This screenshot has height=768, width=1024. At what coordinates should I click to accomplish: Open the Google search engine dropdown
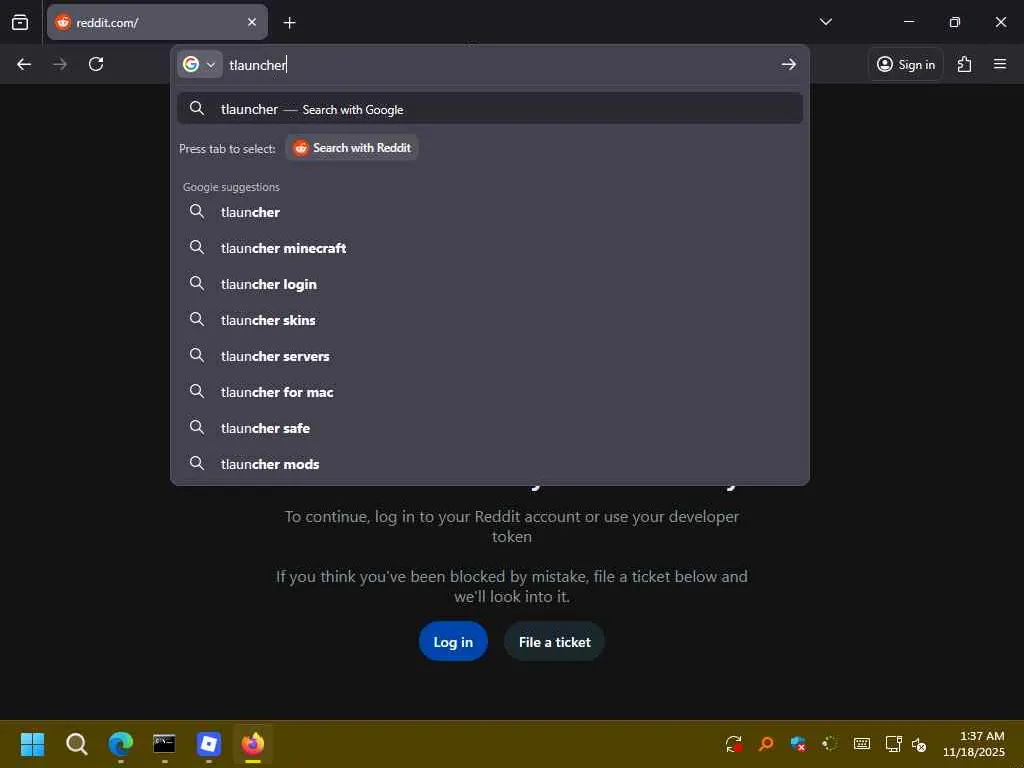(199, 64)
